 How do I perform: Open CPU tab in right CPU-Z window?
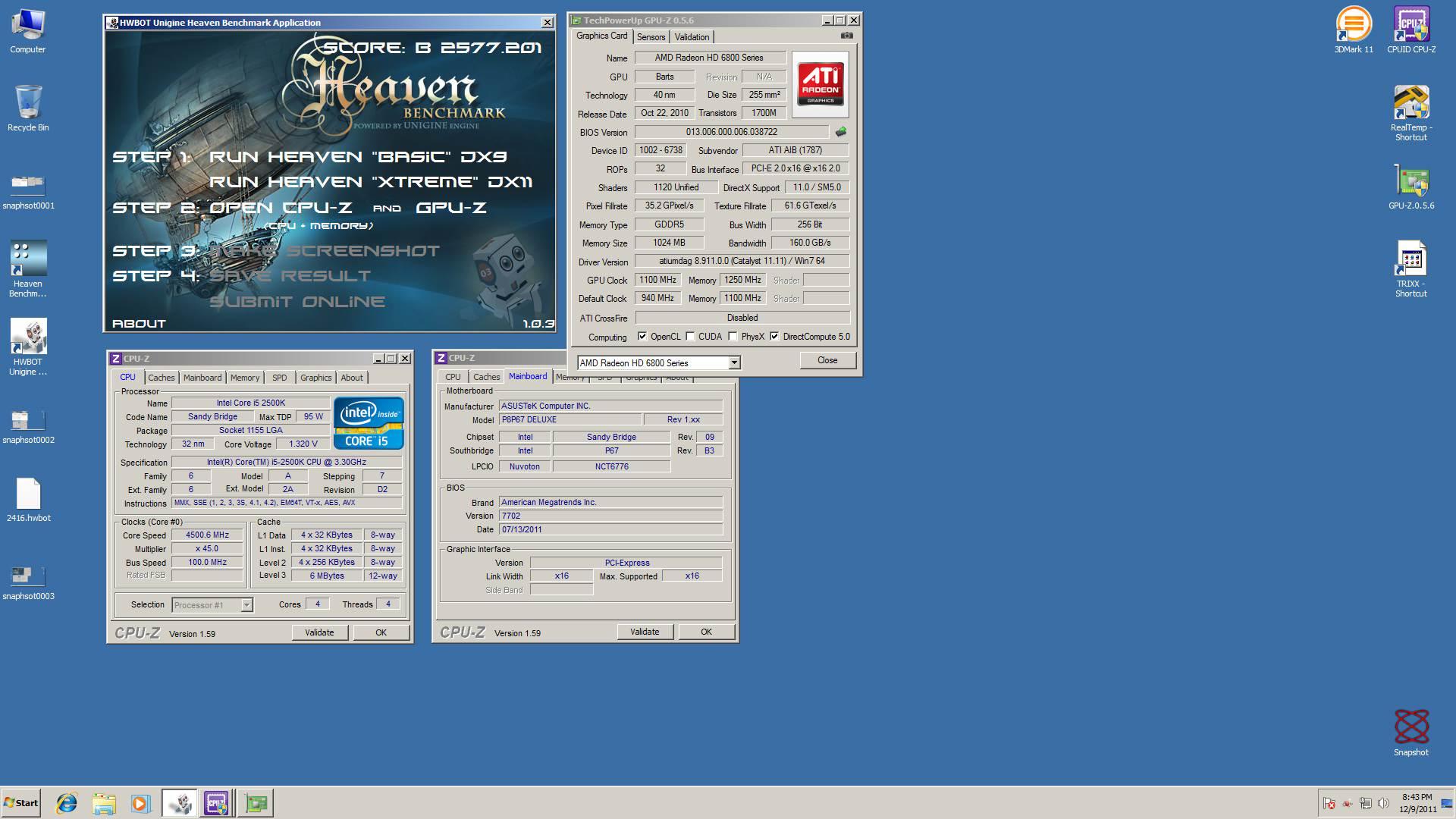453,377
